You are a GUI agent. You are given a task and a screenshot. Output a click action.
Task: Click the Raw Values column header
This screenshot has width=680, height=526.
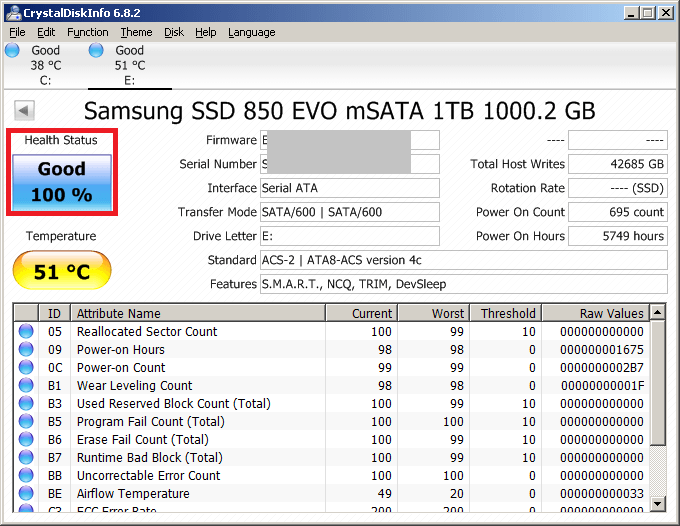595,313
